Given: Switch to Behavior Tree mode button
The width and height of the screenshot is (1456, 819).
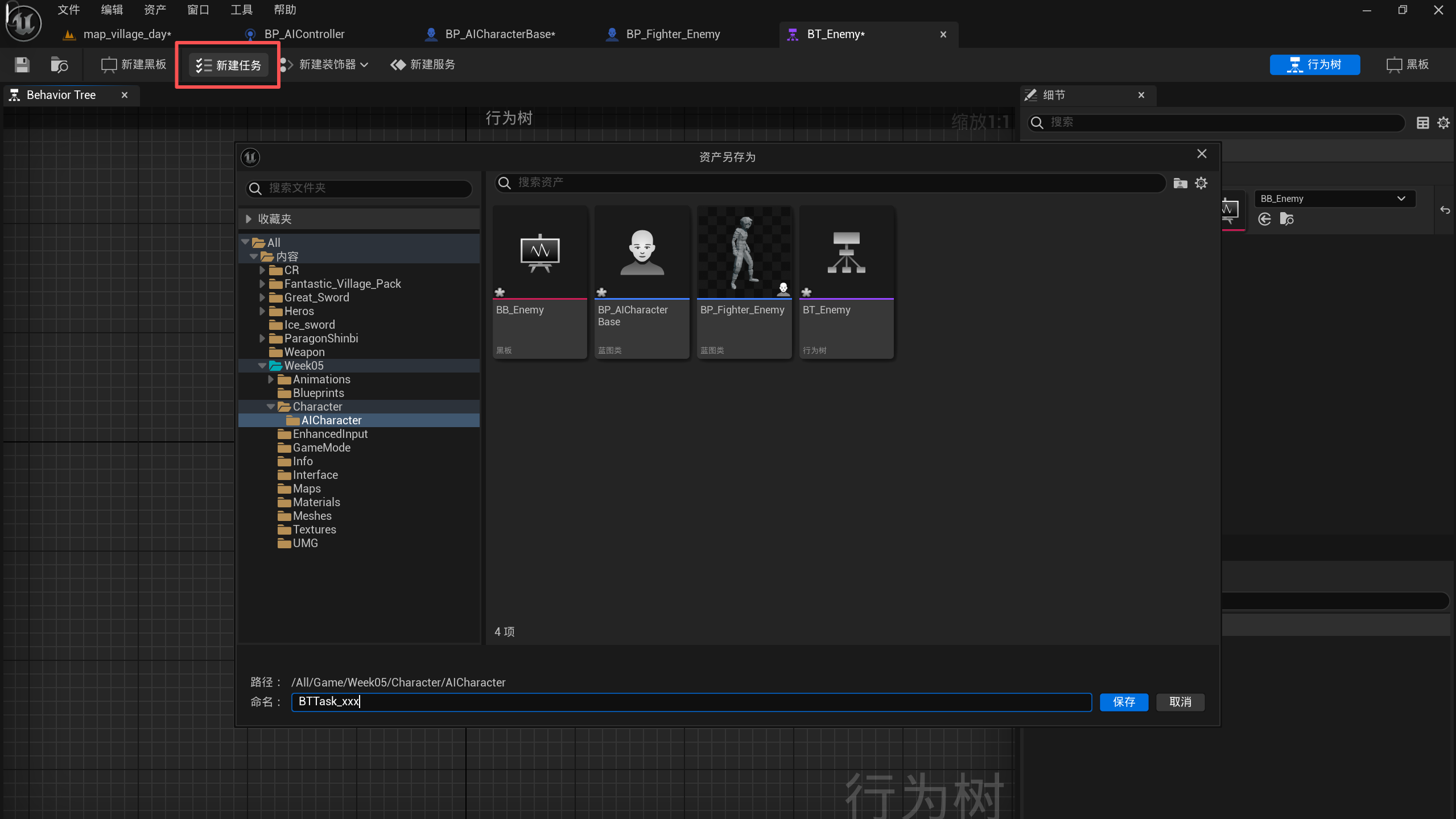Looking at the screenshot, I should 1314,65.
